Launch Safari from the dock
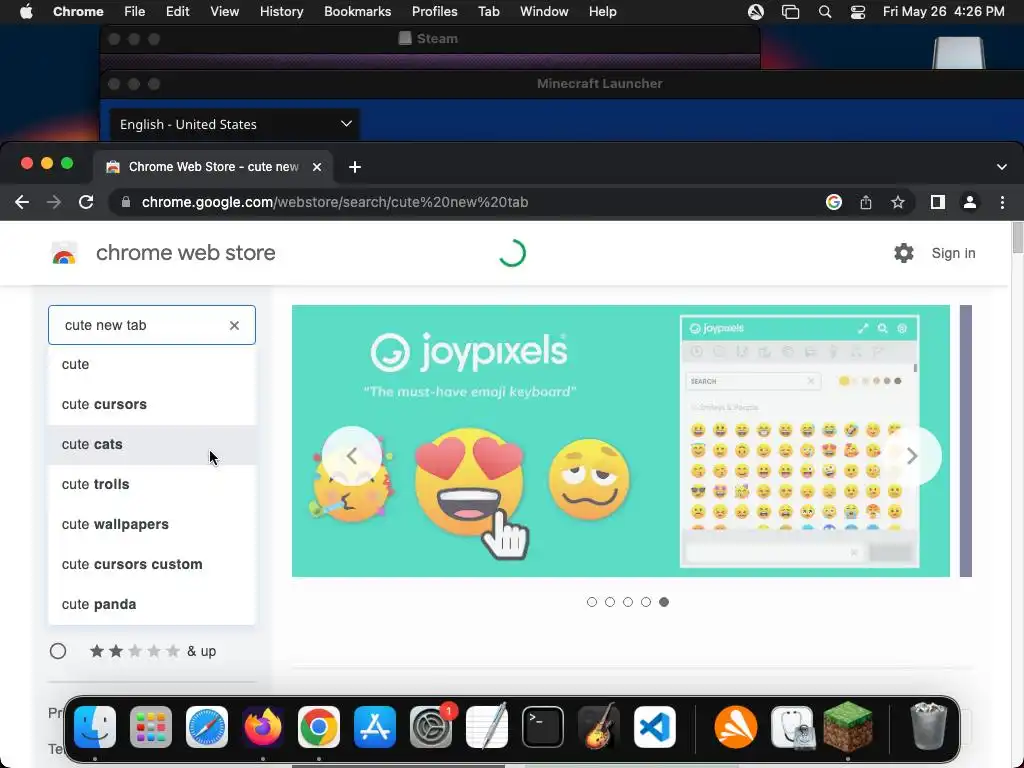 [207, 727]
